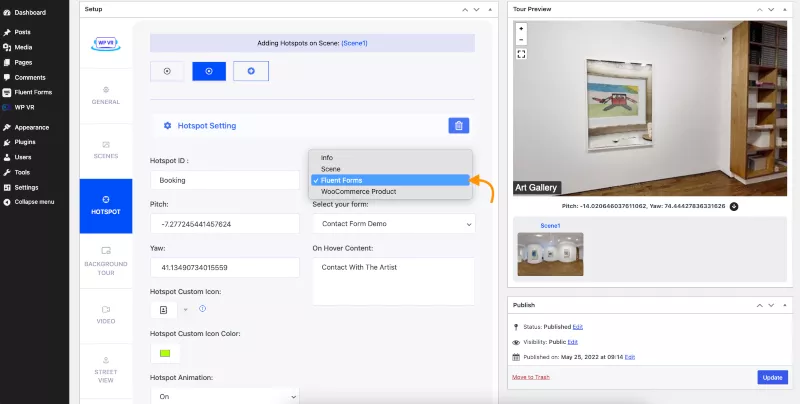Image resolution: width=800 pixels, height=404 pixels.
Task: Switch to the Scenes tab
Action: pos(106,150)
